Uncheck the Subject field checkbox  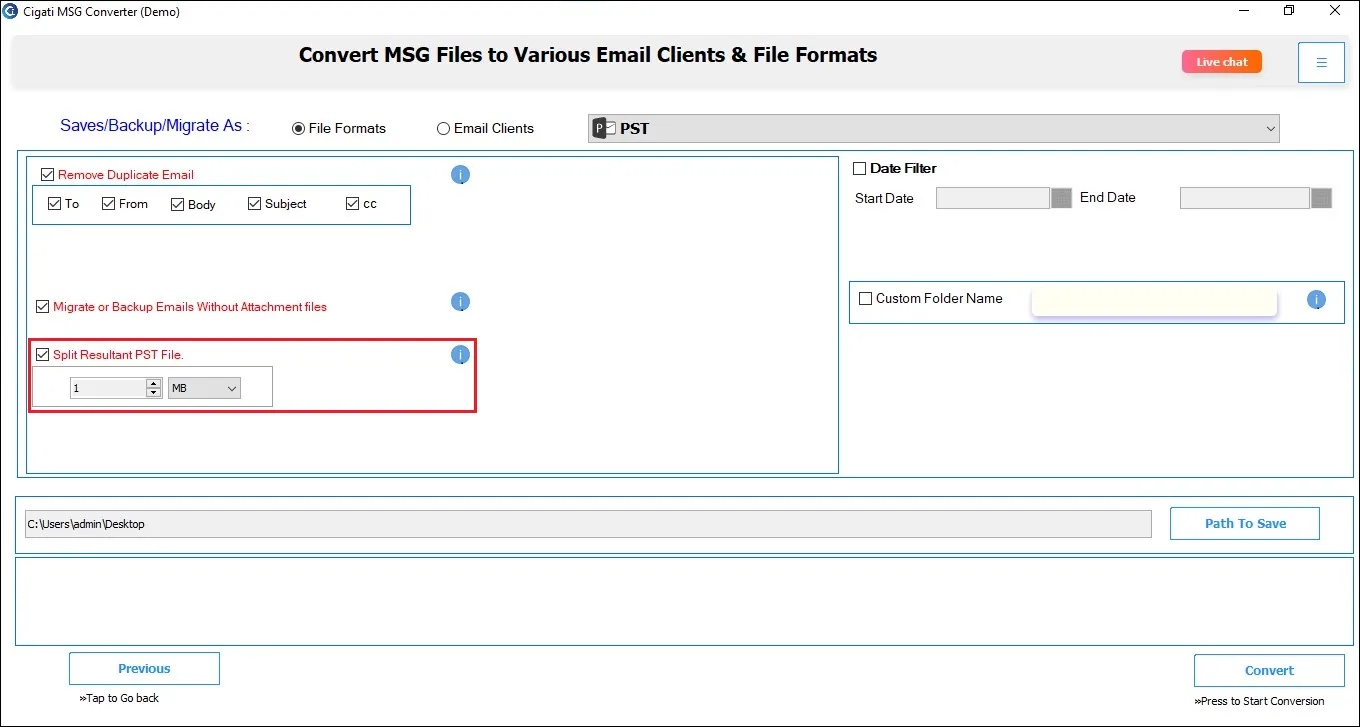254,204
